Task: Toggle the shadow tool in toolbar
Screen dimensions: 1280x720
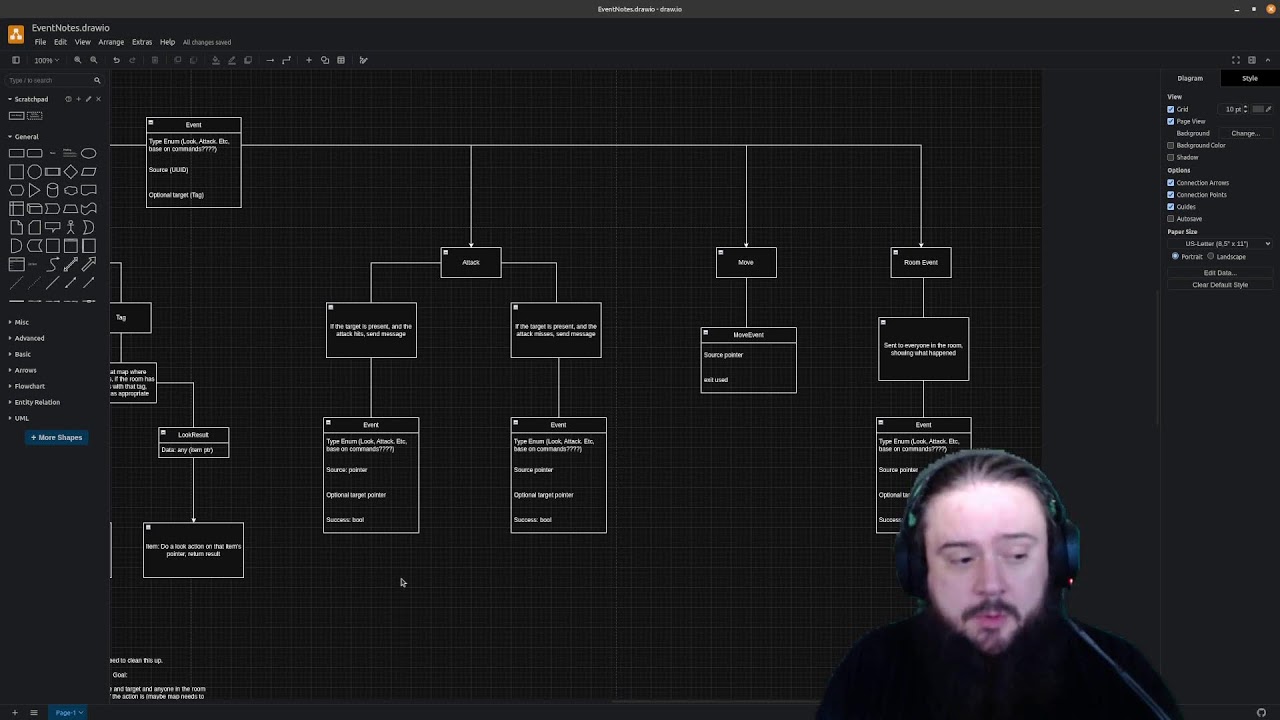Action: (248, 60)
